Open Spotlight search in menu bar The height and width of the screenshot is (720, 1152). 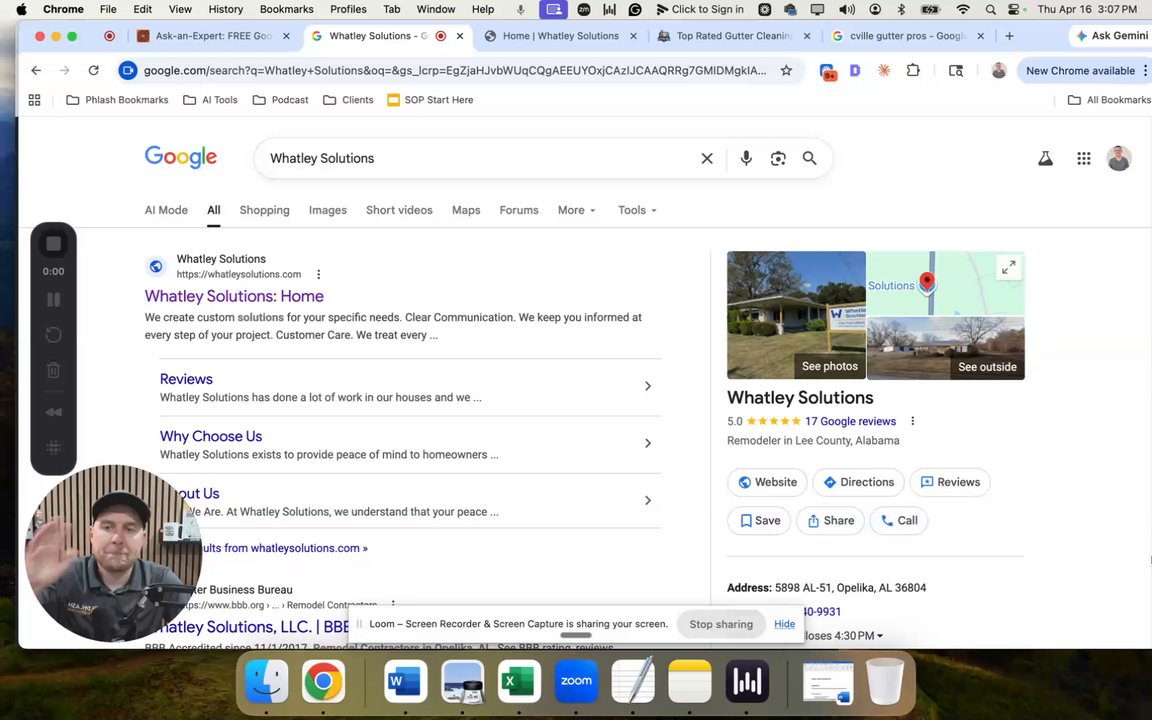point(990,10)
